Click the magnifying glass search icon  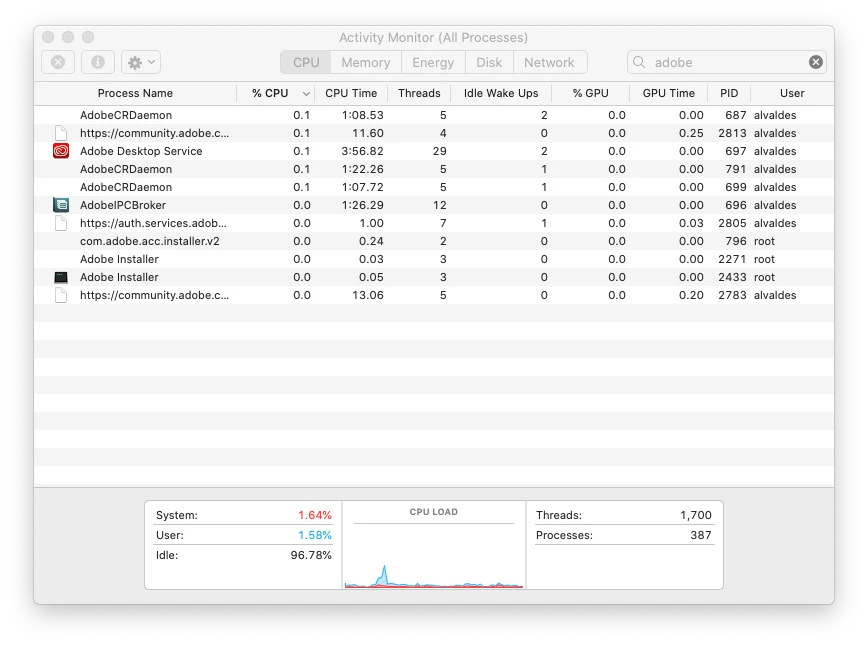[639, 62]
